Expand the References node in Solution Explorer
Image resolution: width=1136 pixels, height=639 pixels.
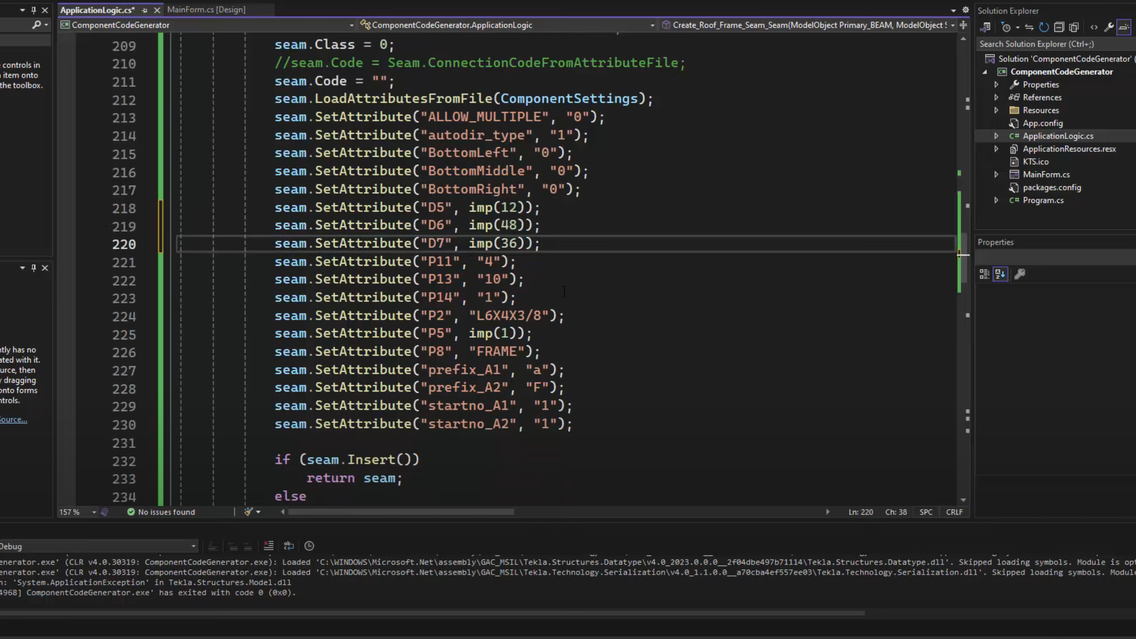pyautogui.click(x=996, y=98)
